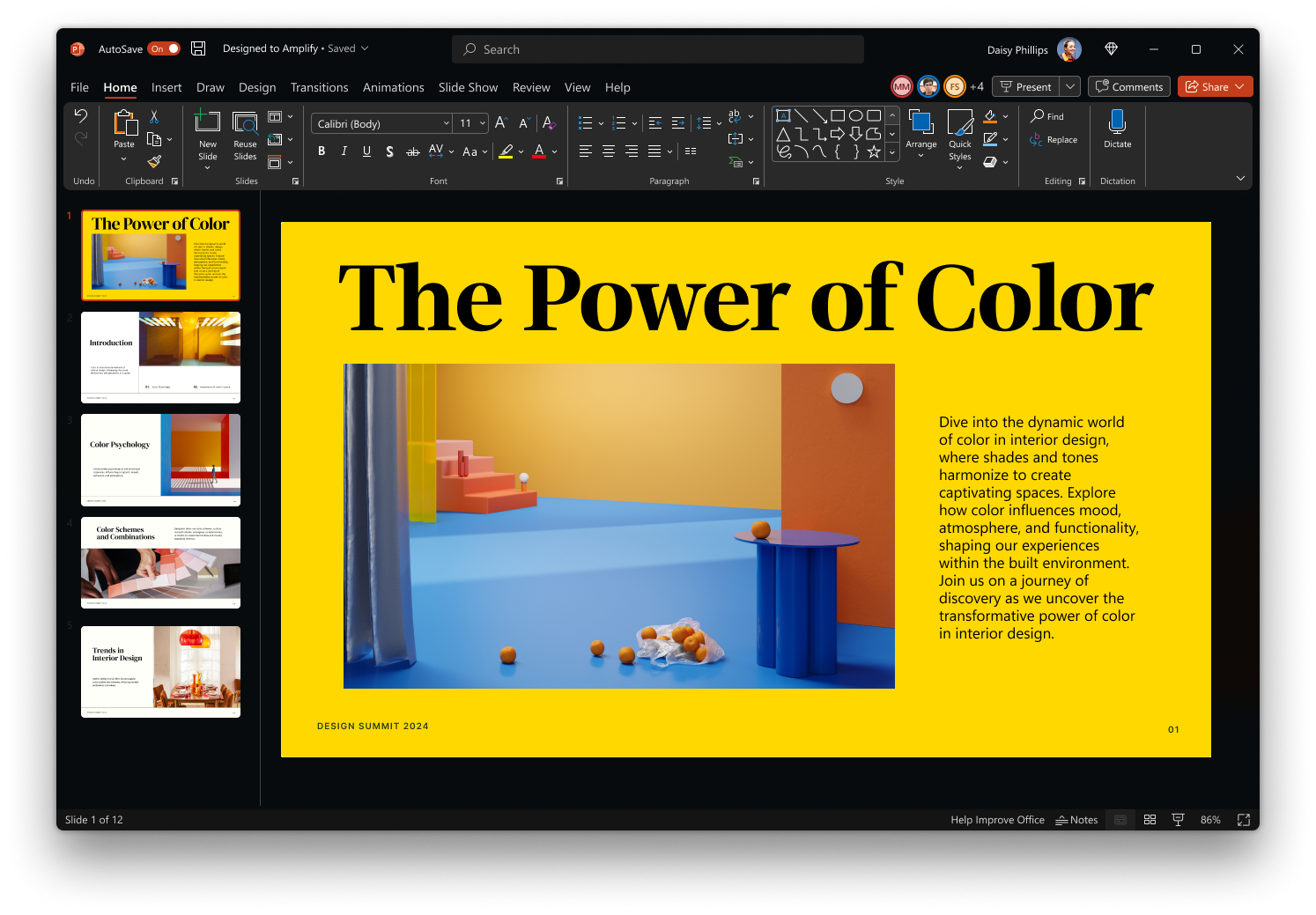Toggle bold formatting

click(322, 151)
